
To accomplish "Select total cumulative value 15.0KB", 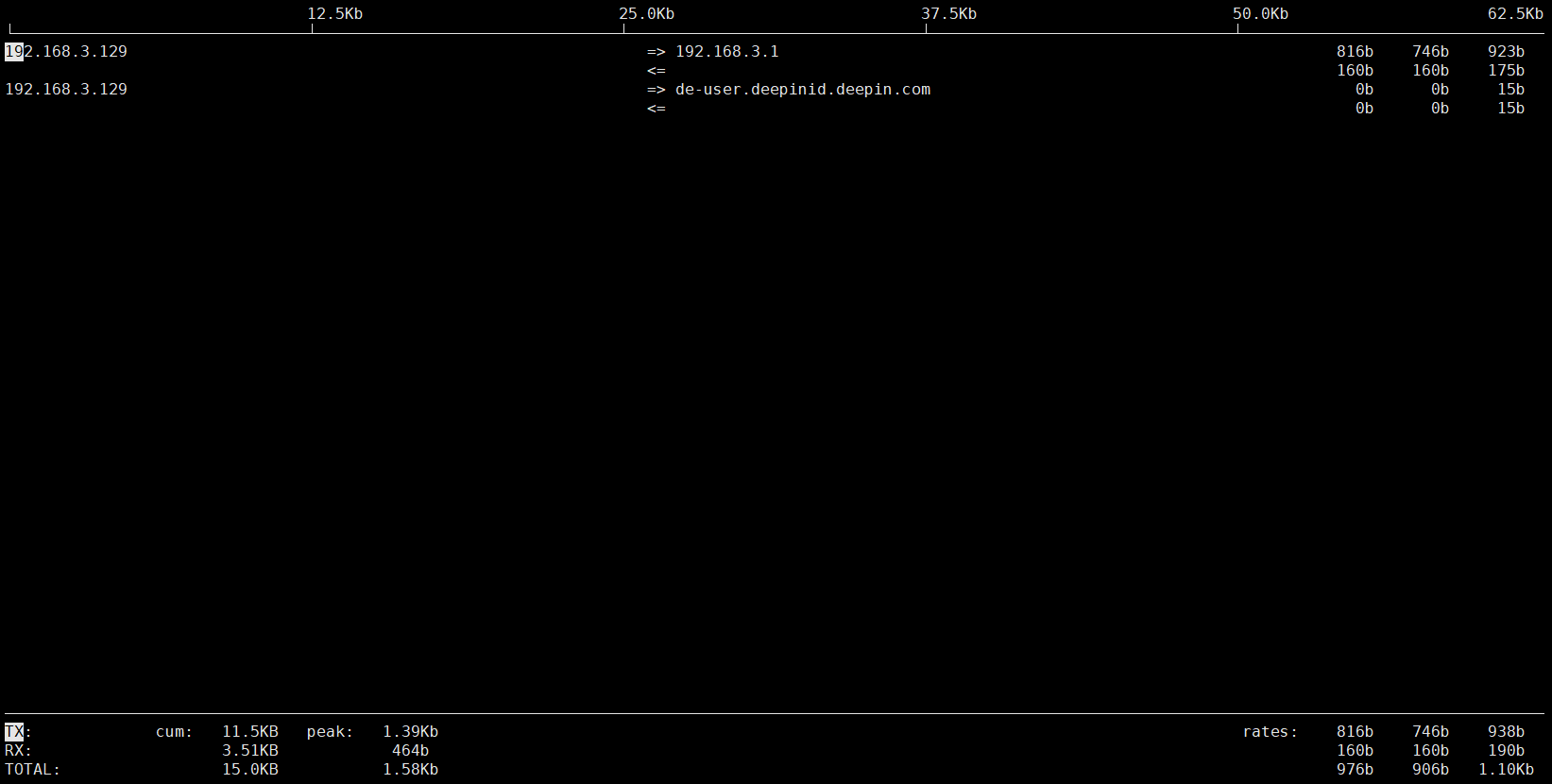I will [x=250, y=769].
